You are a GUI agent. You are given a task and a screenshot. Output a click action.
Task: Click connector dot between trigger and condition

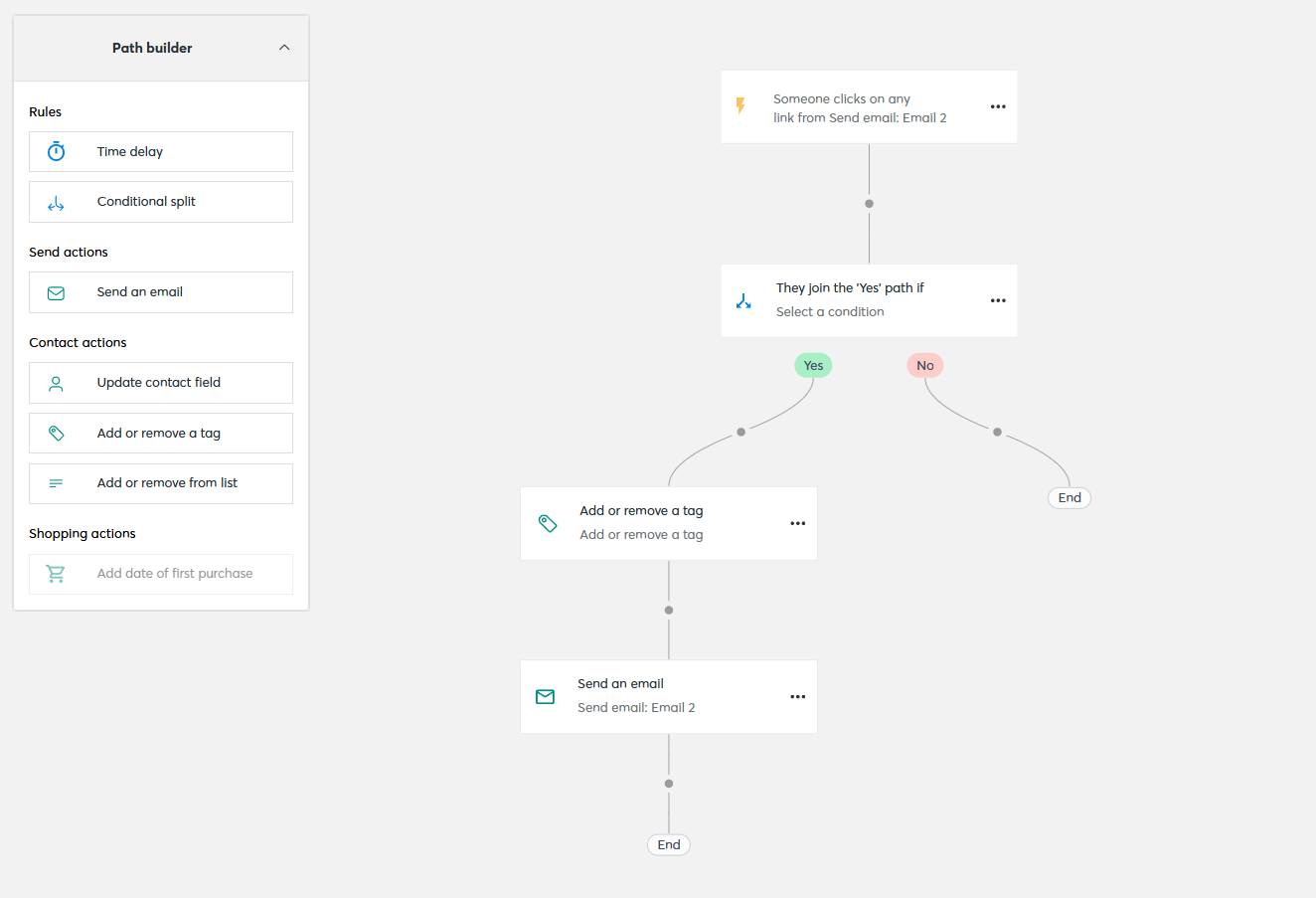870,204
